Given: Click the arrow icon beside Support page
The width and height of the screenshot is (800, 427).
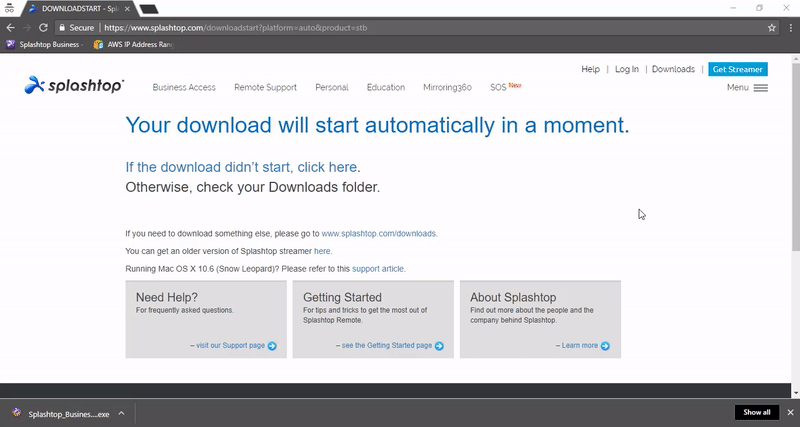Looking at the screenshot, I should tap(272, 346).
